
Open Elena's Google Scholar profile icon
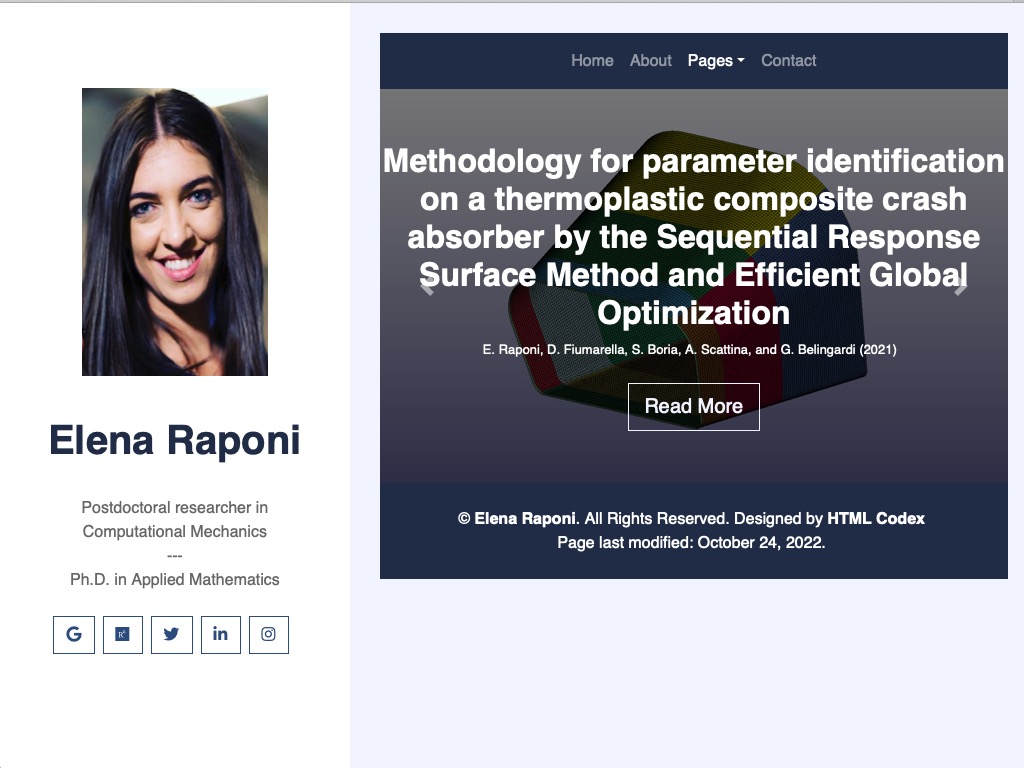[x=73, y=634]
